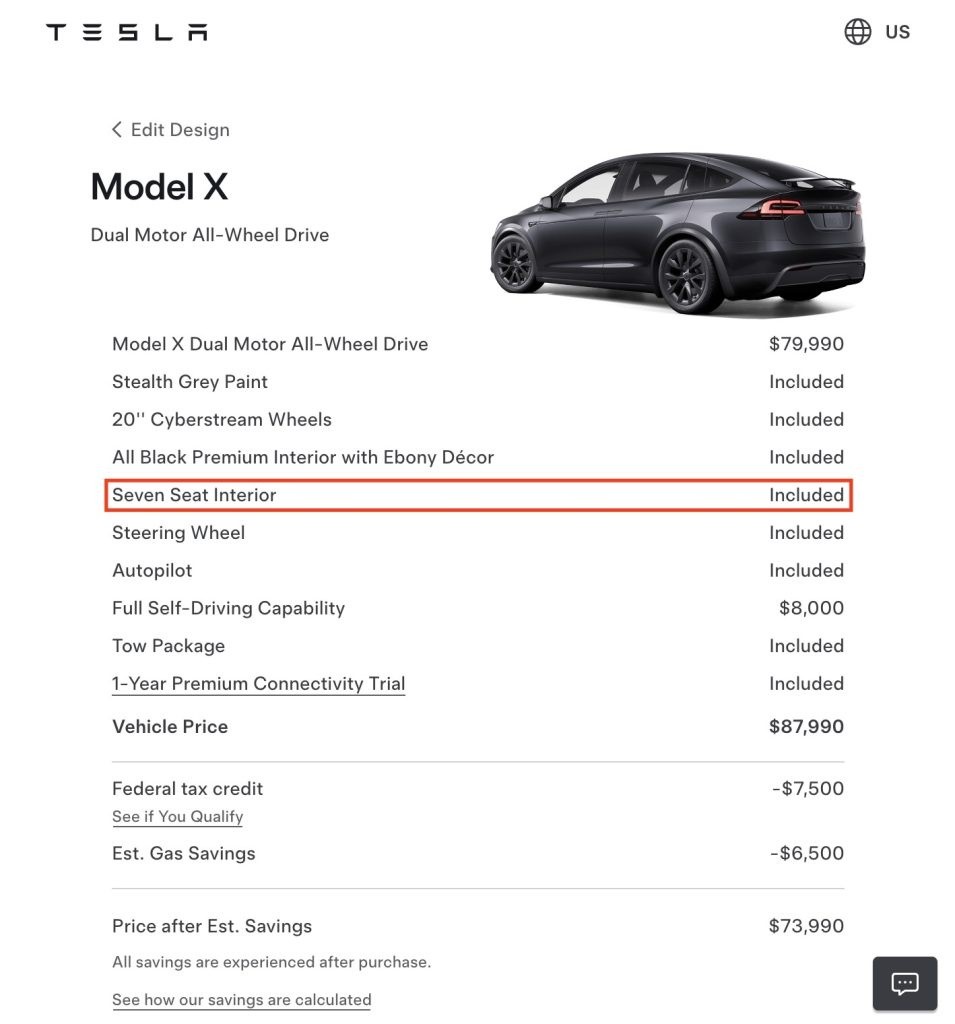Viewport: 955px width, 1024px height.
Task: Click the Est. Gas Savings label
Action: pyautogui.click(x=183, y=854)
